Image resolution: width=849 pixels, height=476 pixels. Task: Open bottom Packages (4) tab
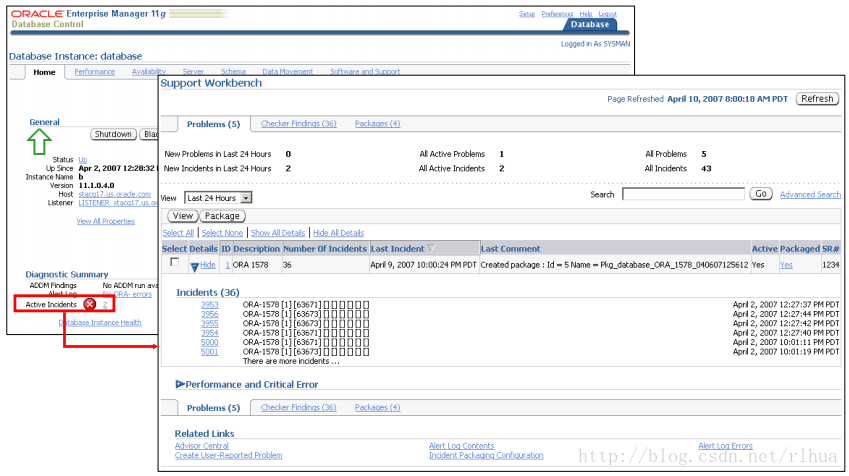click(377, 407)
